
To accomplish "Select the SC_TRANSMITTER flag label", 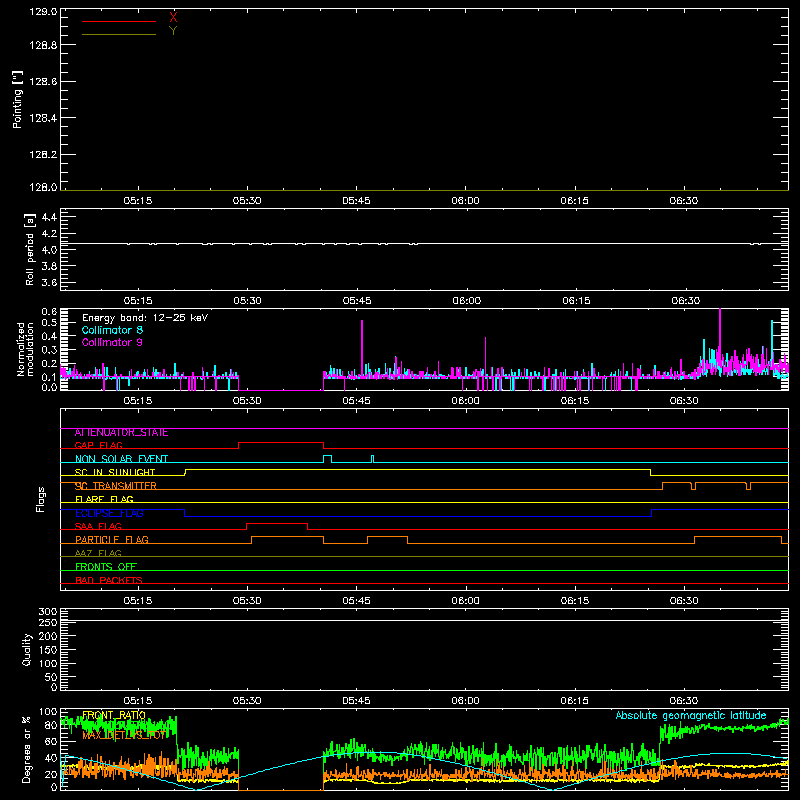I will click(x=115, y=486).
